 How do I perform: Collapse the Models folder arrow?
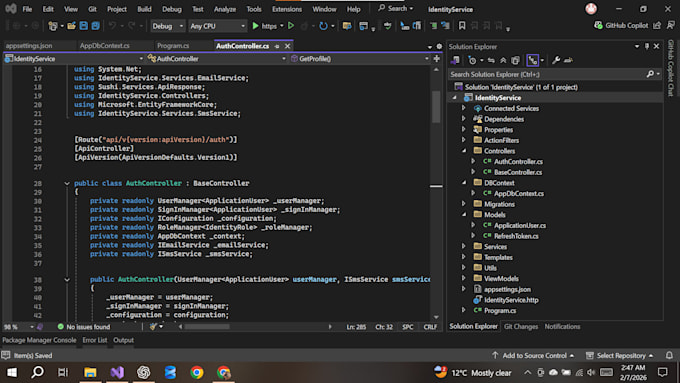coord(464,215)
